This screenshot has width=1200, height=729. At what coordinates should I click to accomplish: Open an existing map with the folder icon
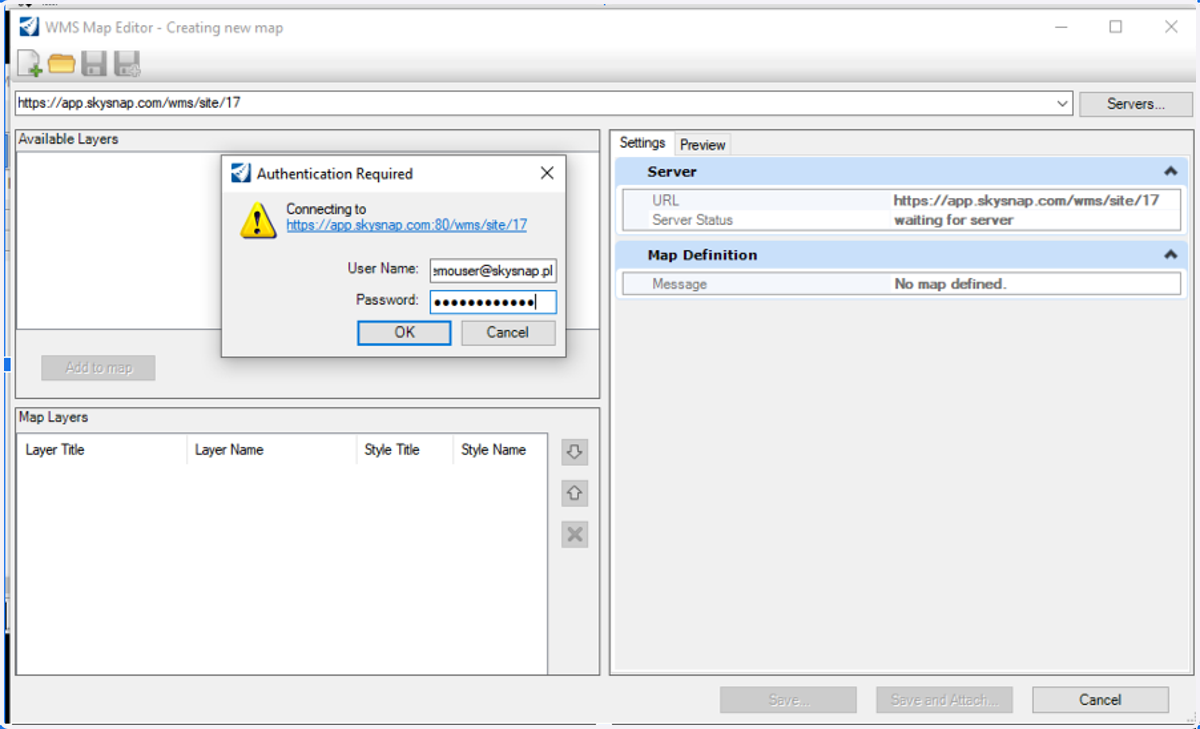[62, 64]
